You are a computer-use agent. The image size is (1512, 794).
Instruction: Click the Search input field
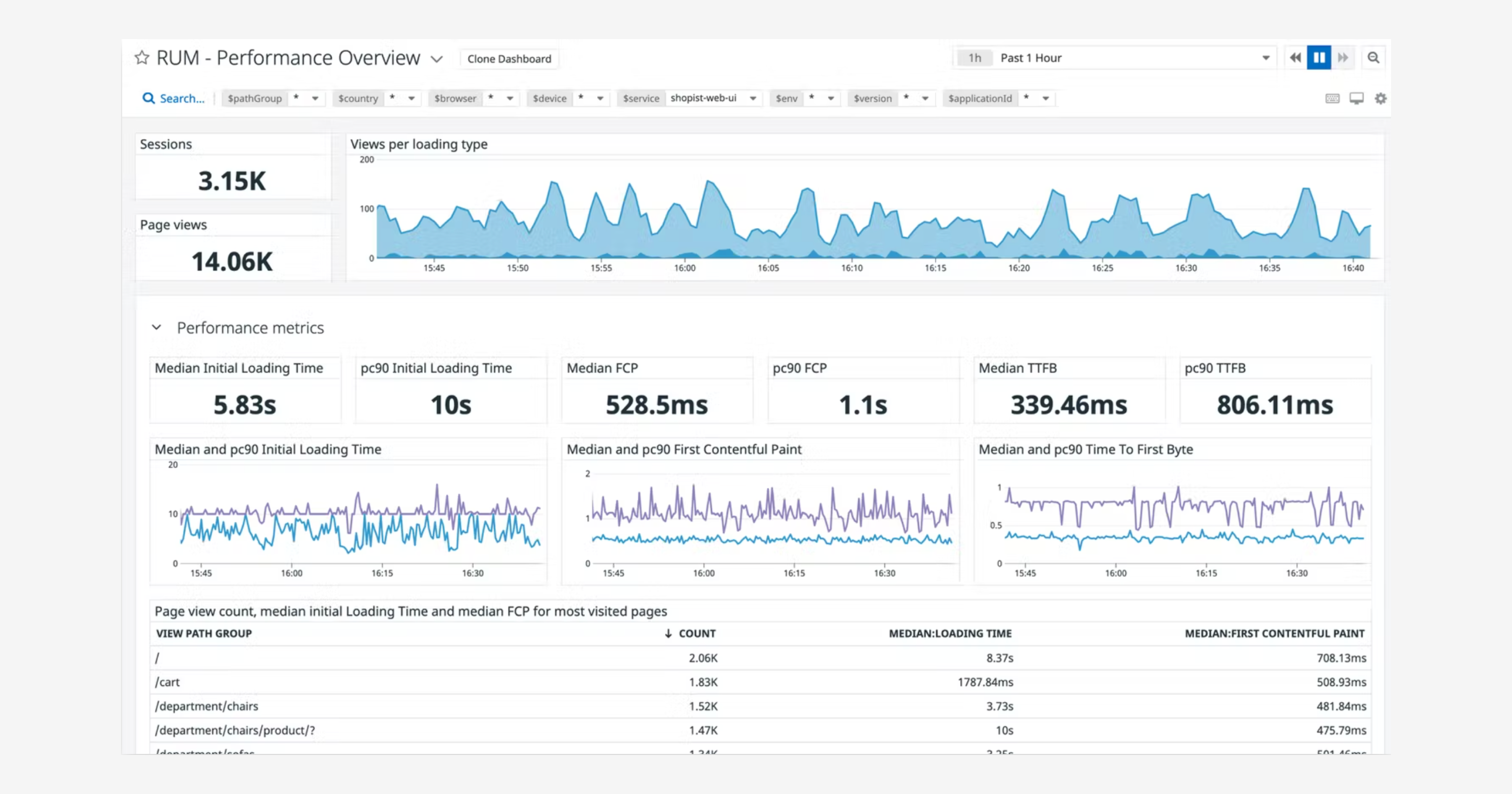tap(182, 98)
